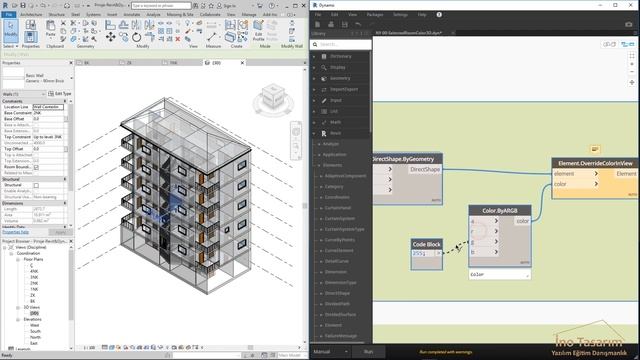Collapse the Constraints section in Properties

click(x=65, y=101)
